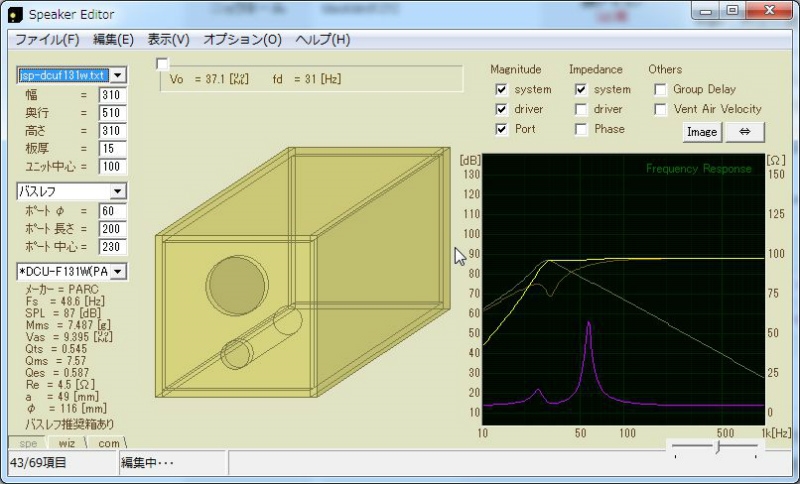
Task: Open the DCU-F131W driver selection dropdown
Action: tap(118, 272)
